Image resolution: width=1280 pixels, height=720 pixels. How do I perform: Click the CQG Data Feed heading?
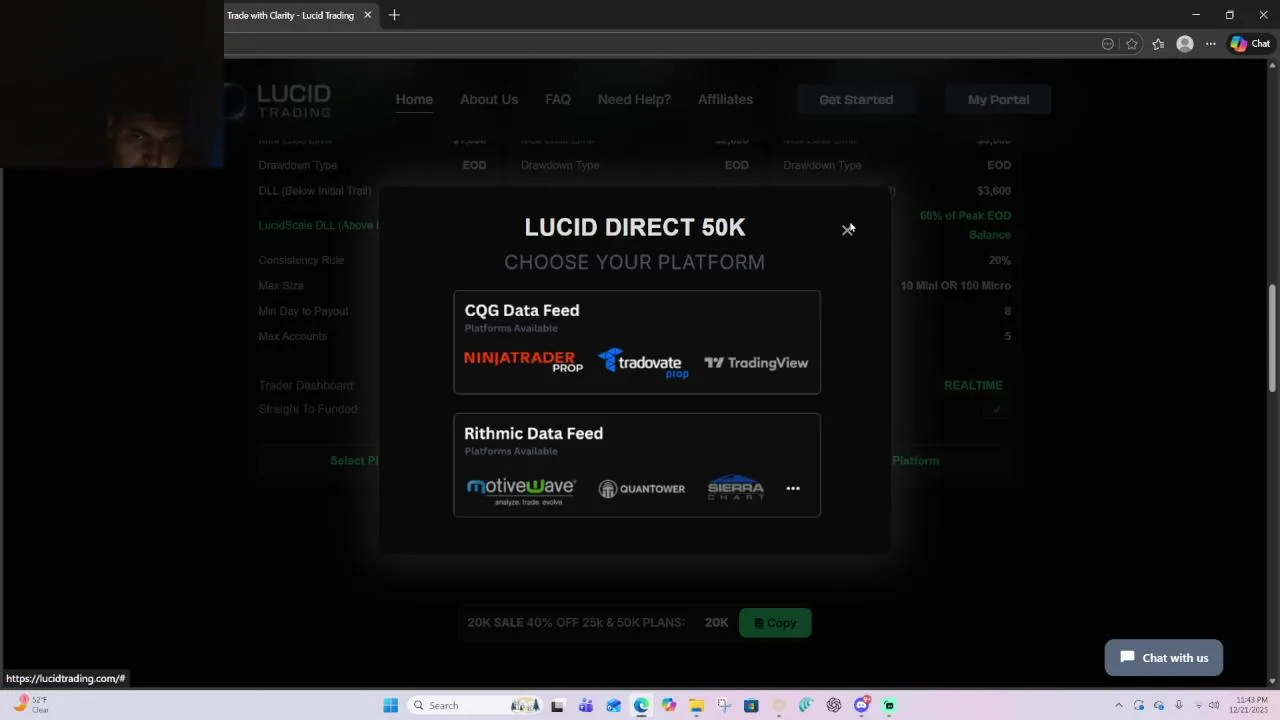click(522, 310)
